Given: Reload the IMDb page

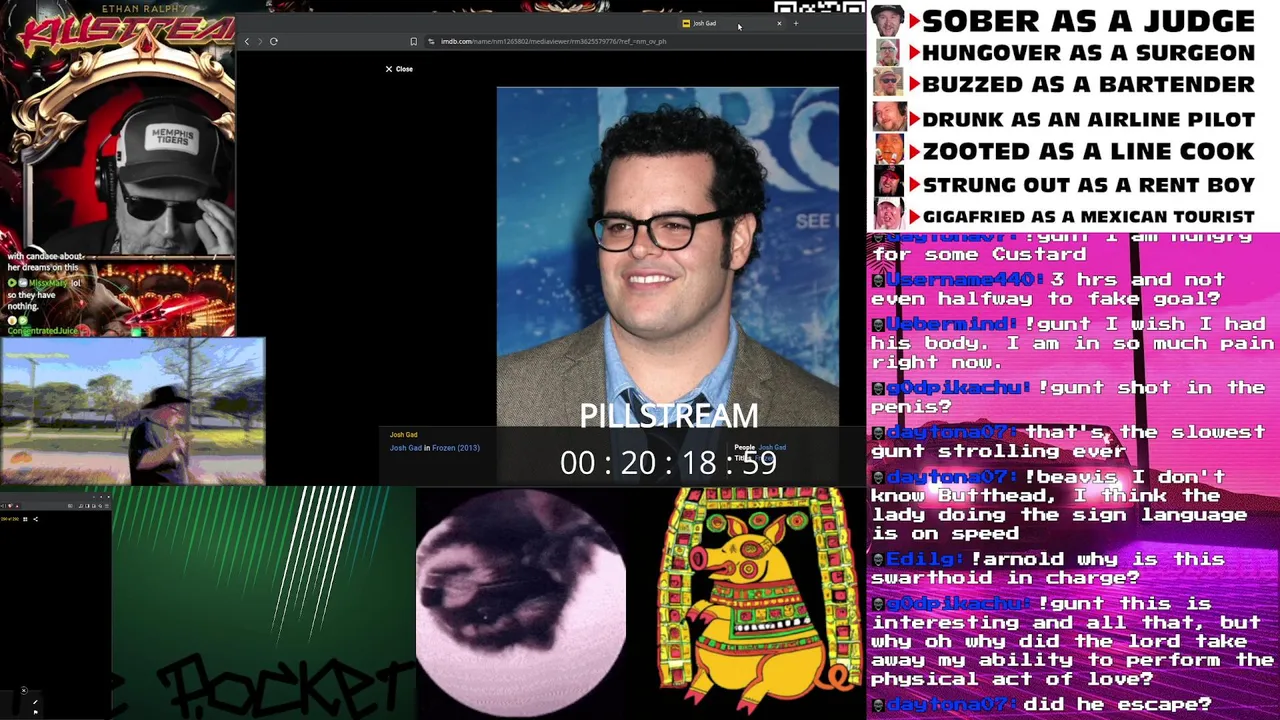Looking at the screenshot, I should click(x=273, y=41).
